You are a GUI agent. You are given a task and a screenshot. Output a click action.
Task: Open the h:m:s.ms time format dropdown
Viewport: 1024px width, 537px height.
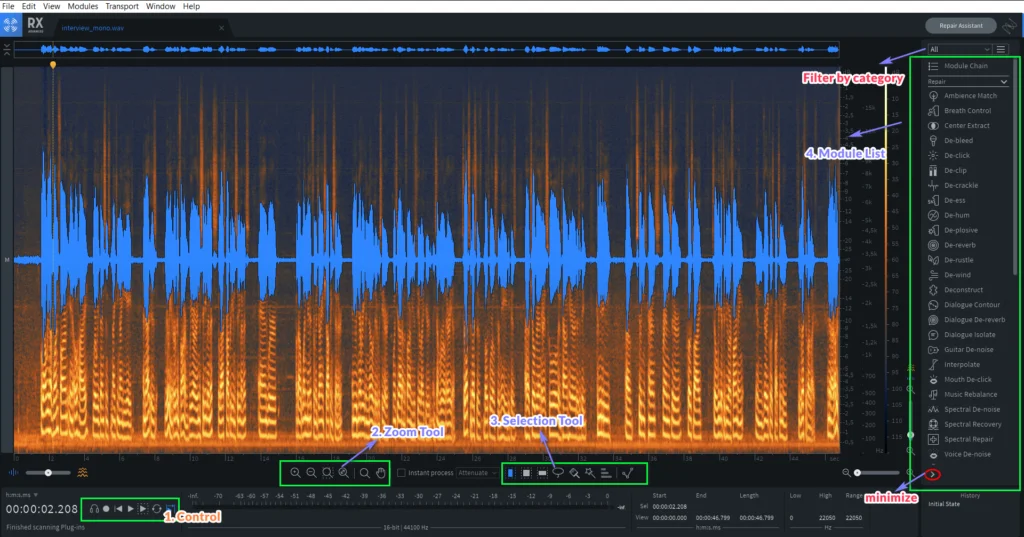point(22,495)
